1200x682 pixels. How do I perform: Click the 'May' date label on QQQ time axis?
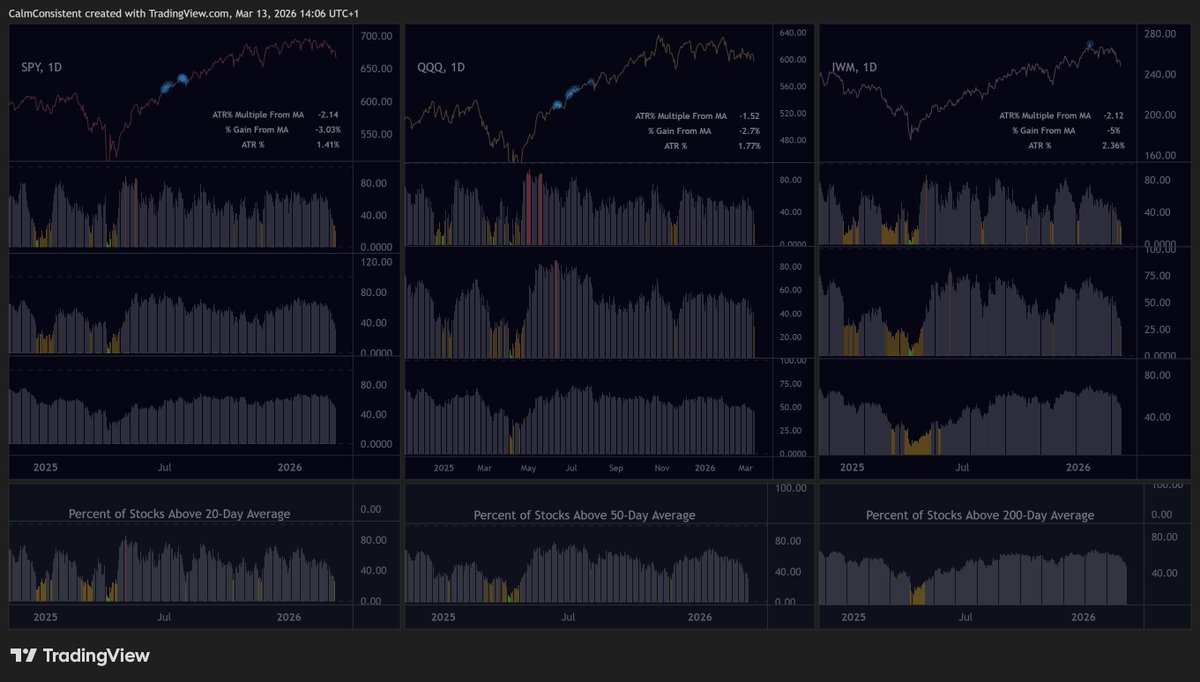(x=529, y=468)
